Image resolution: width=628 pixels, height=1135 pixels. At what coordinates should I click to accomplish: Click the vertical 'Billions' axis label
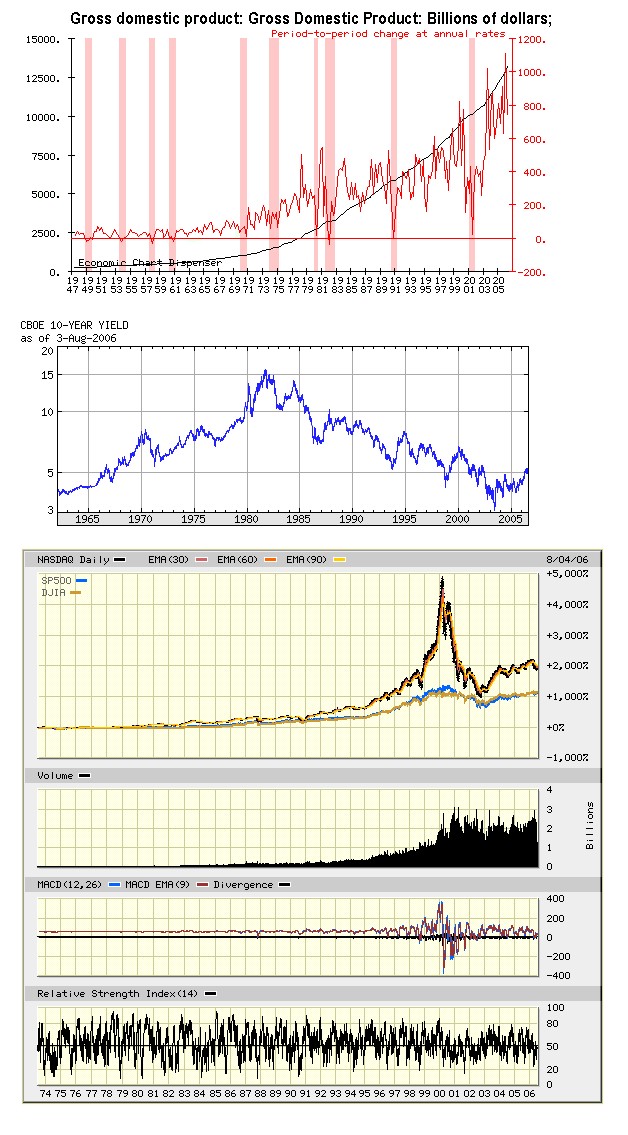tap(589, 826)
